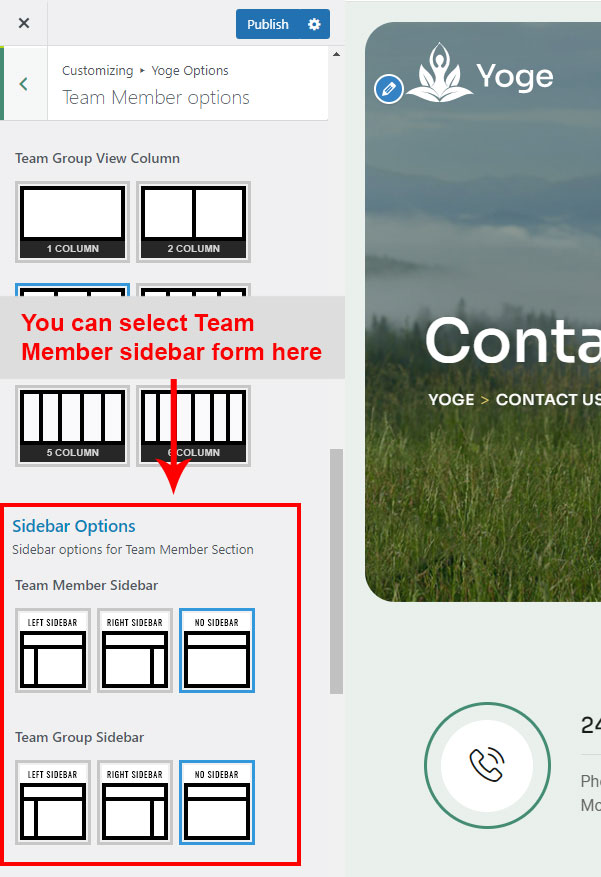Select Left Sidebar for Team Member Sidebar
The height and width of the screenshot is (877, 601).
53,650
